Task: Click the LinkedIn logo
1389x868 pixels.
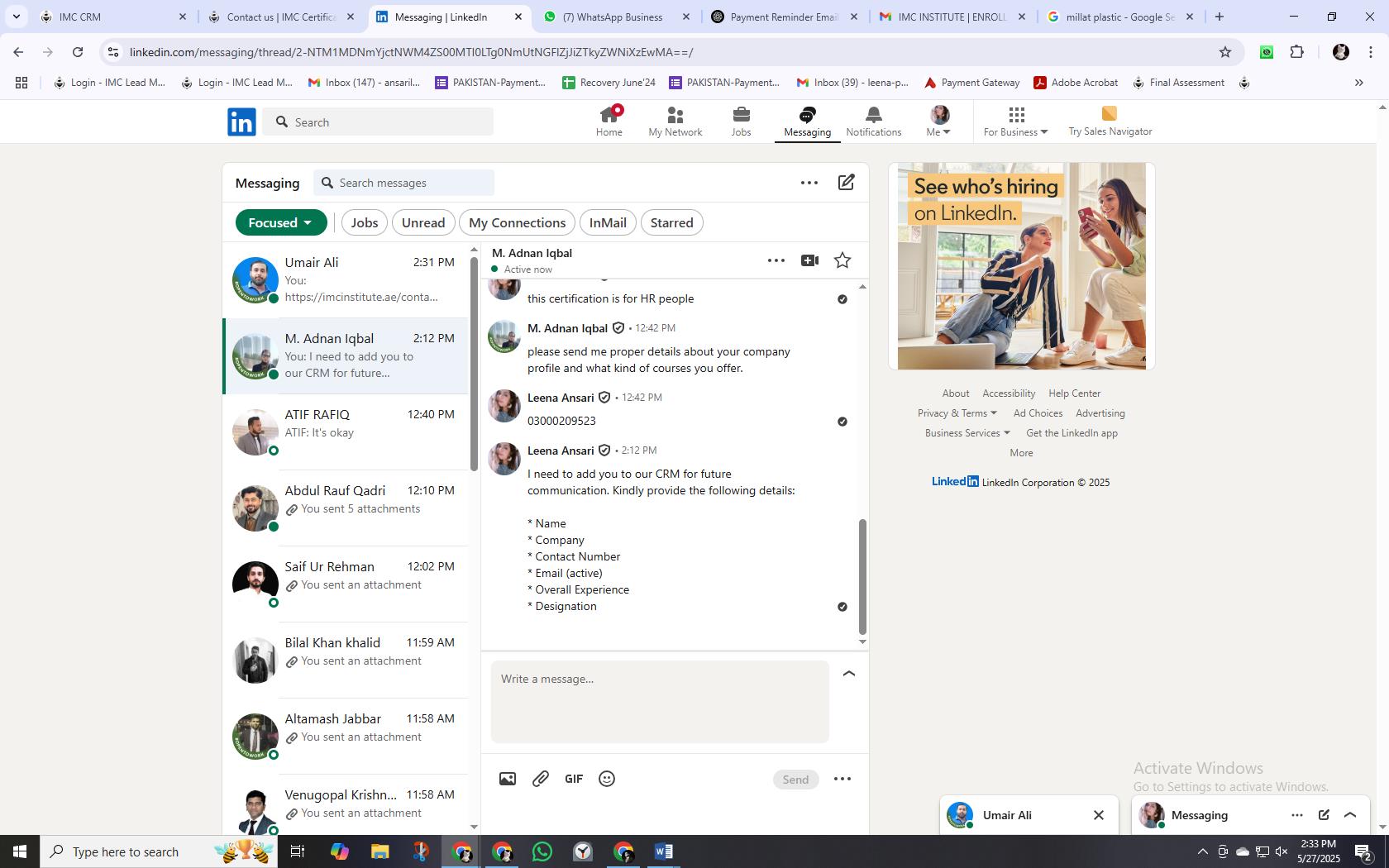Action: click(241, 122)
